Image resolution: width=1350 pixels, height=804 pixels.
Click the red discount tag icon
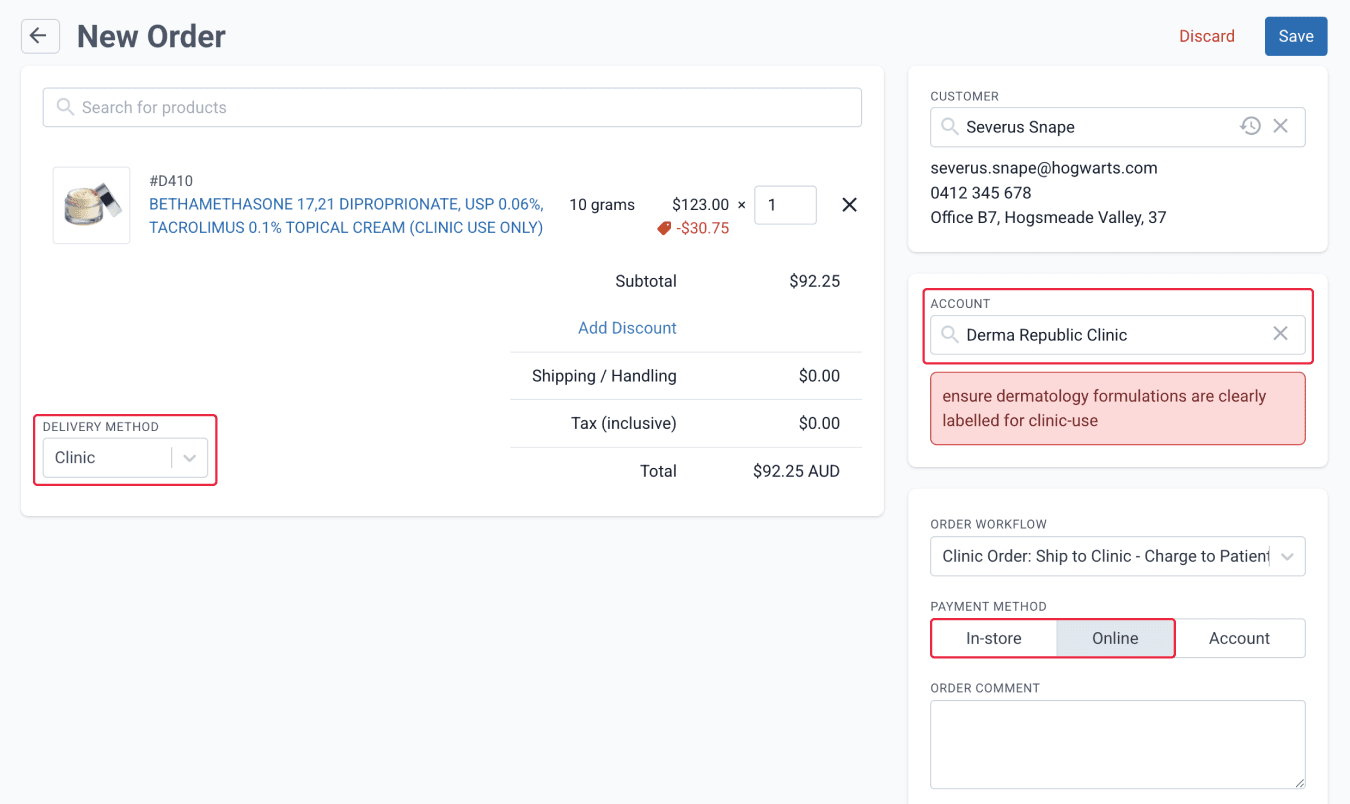point(664,228)
